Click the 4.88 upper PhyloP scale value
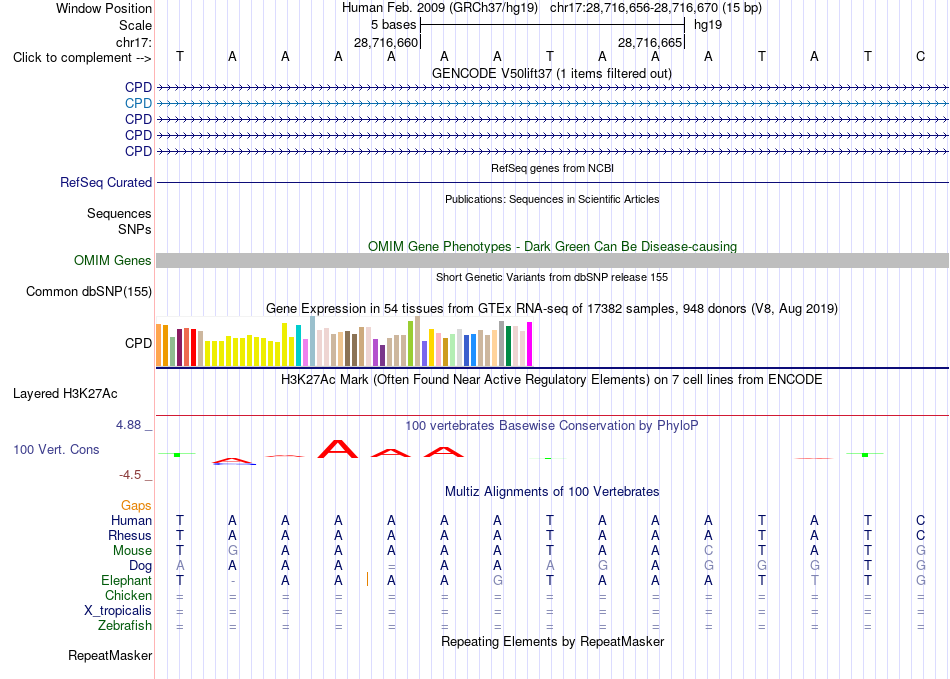The image size is (950, 679). [128, 425]
